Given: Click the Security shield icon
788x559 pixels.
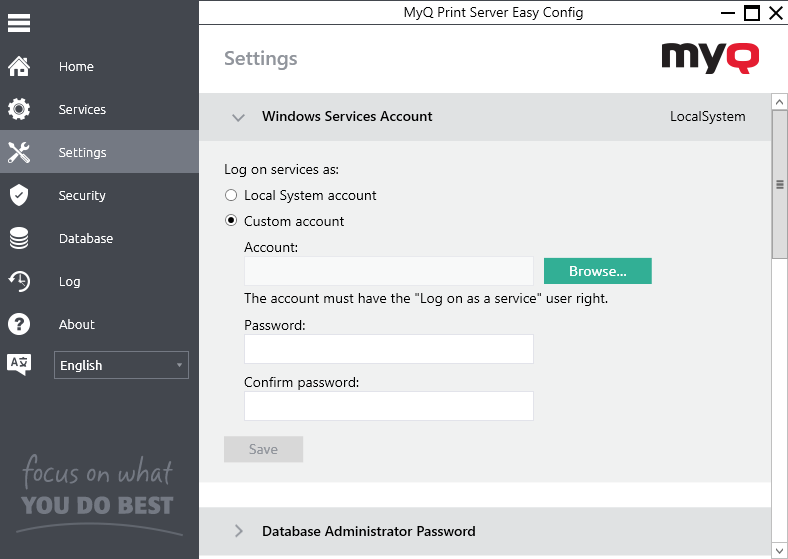Looking at the screenshot, I should 19,196.
